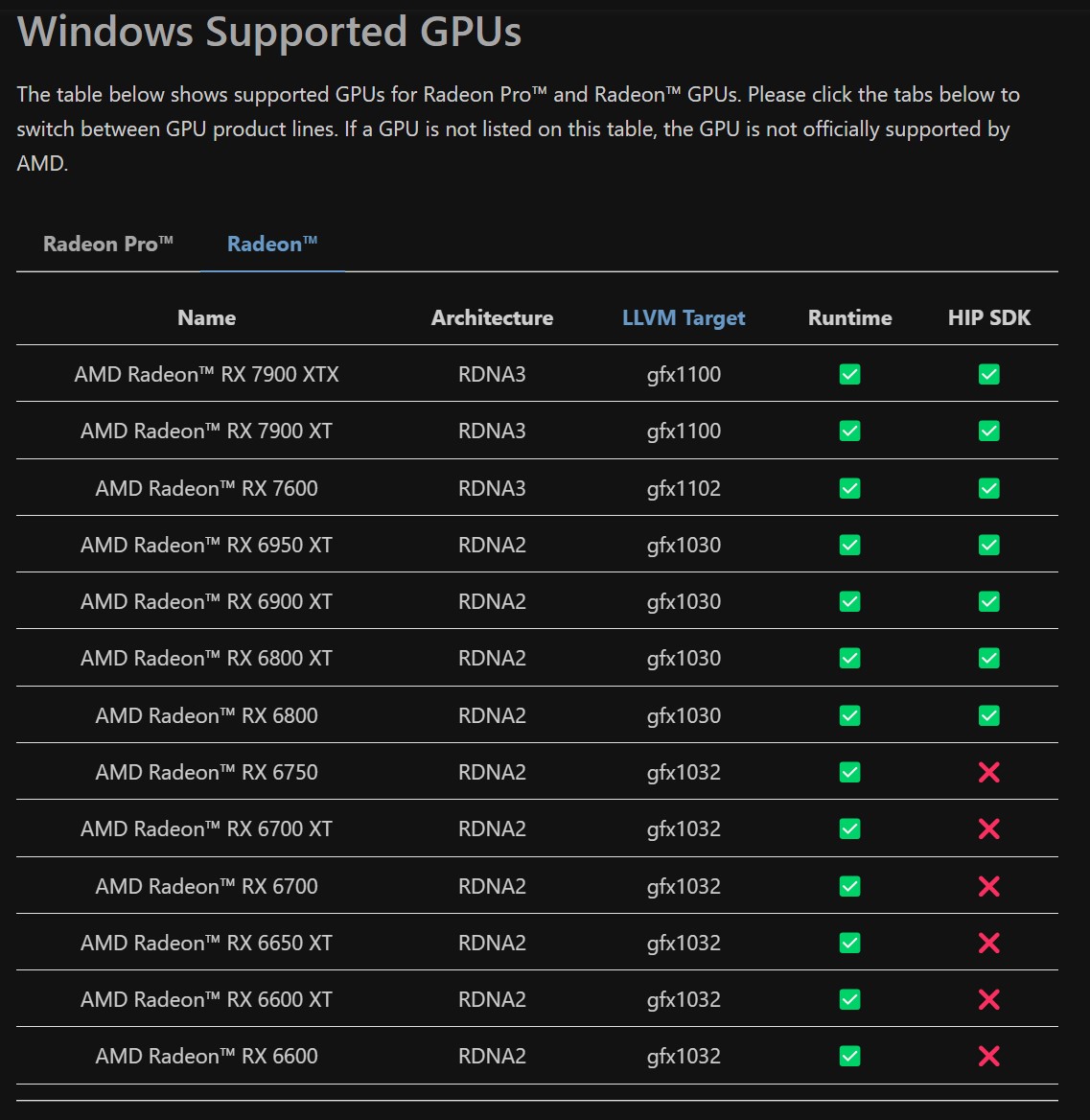Click the Windows Supported GPUs heading
Screen dimensions: 1090x1120
269,32
